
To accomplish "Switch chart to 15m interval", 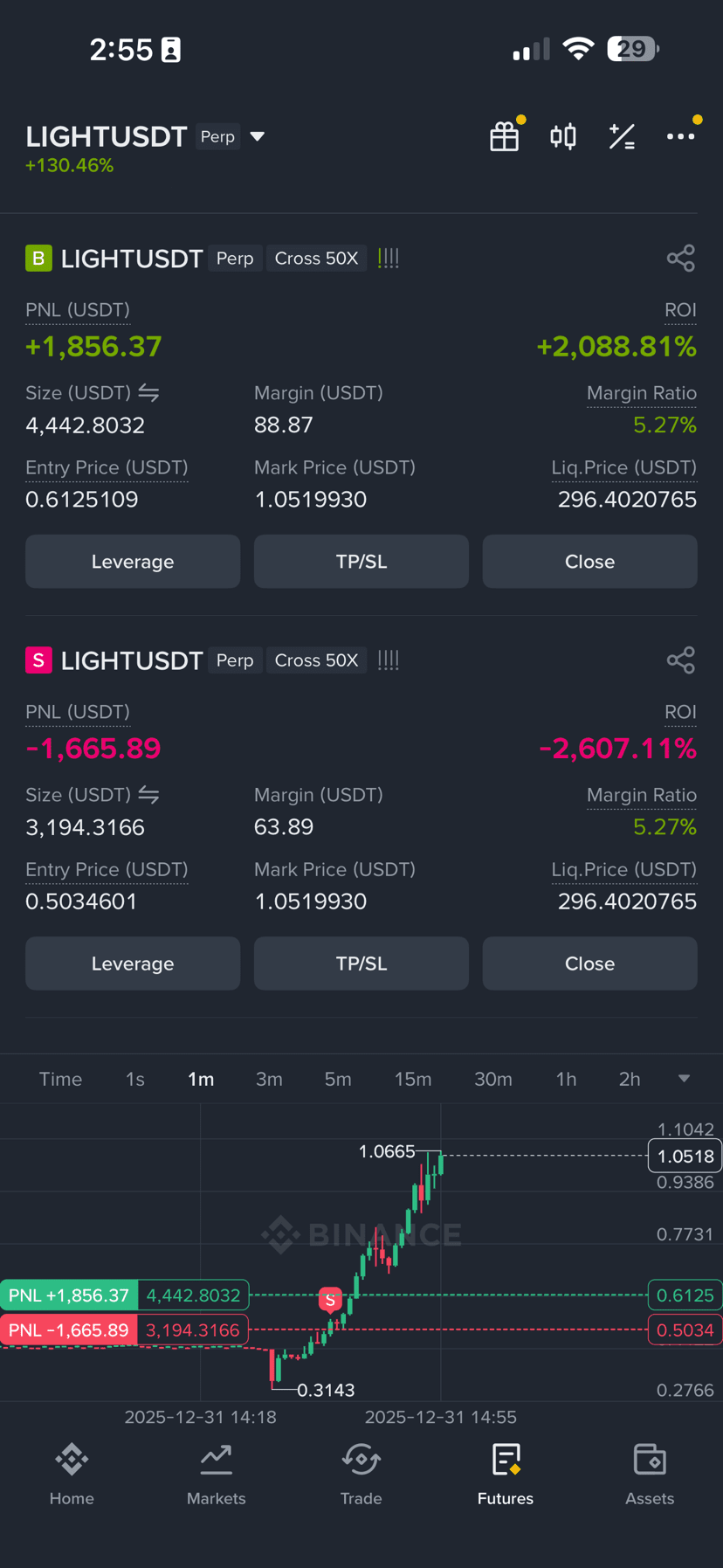I will [x=413, y=1080].
